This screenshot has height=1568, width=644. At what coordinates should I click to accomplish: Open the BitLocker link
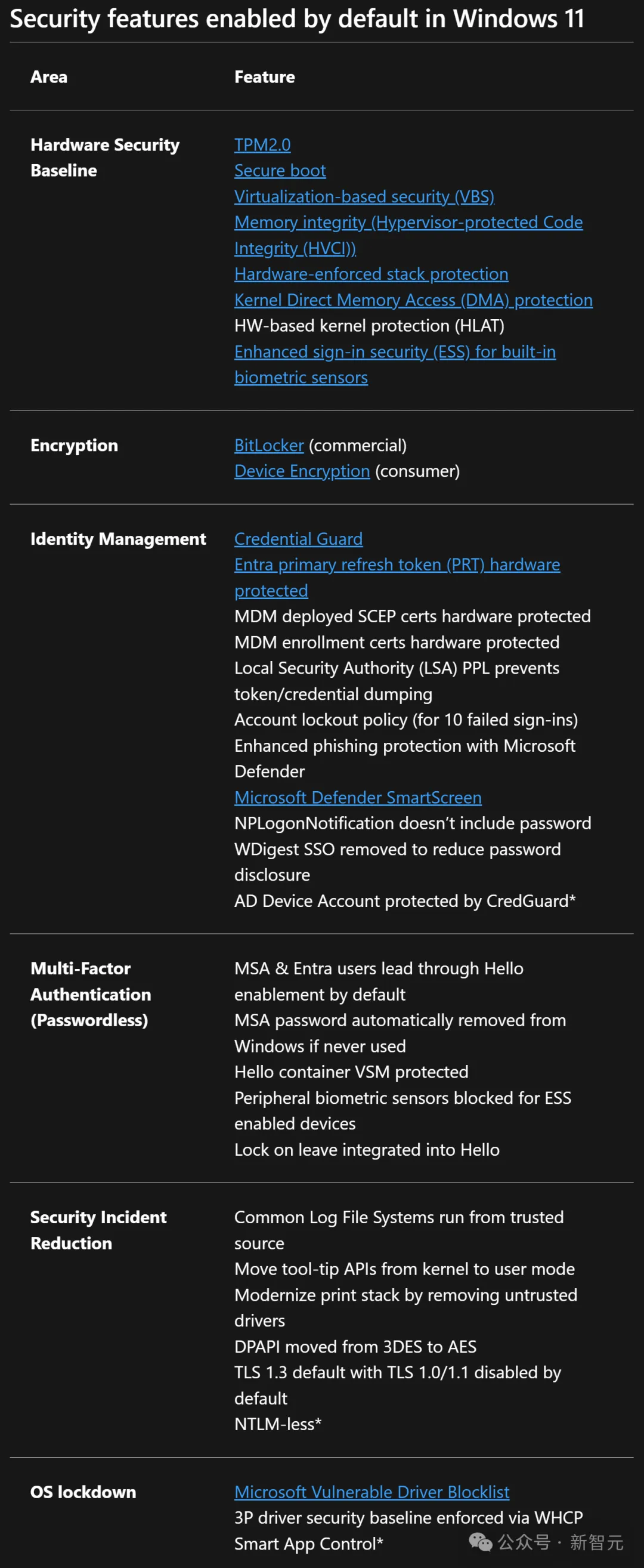coord(269,446)
